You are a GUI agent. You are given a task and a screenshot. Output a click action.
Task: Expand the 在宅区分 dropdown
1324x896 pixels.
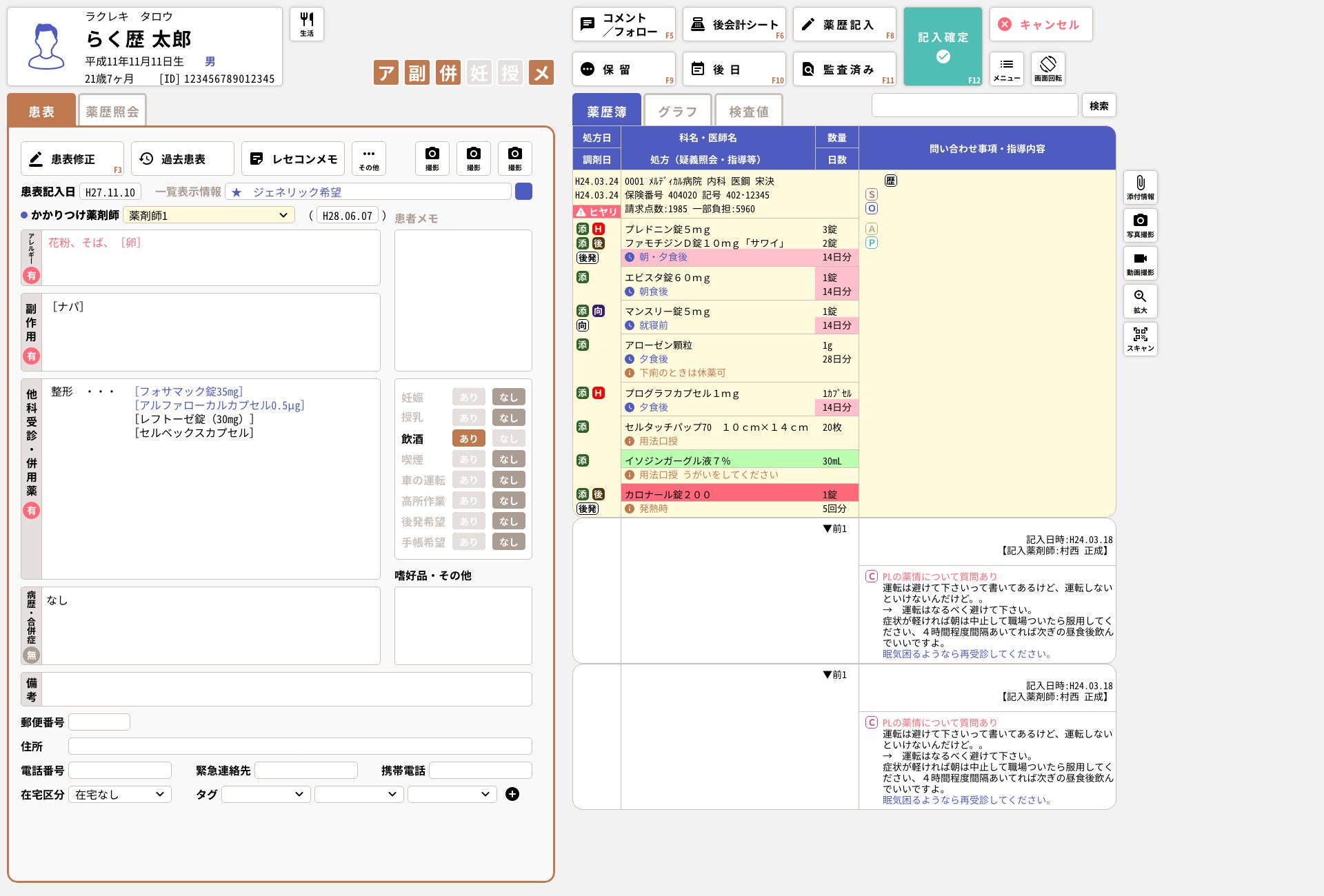119,794
